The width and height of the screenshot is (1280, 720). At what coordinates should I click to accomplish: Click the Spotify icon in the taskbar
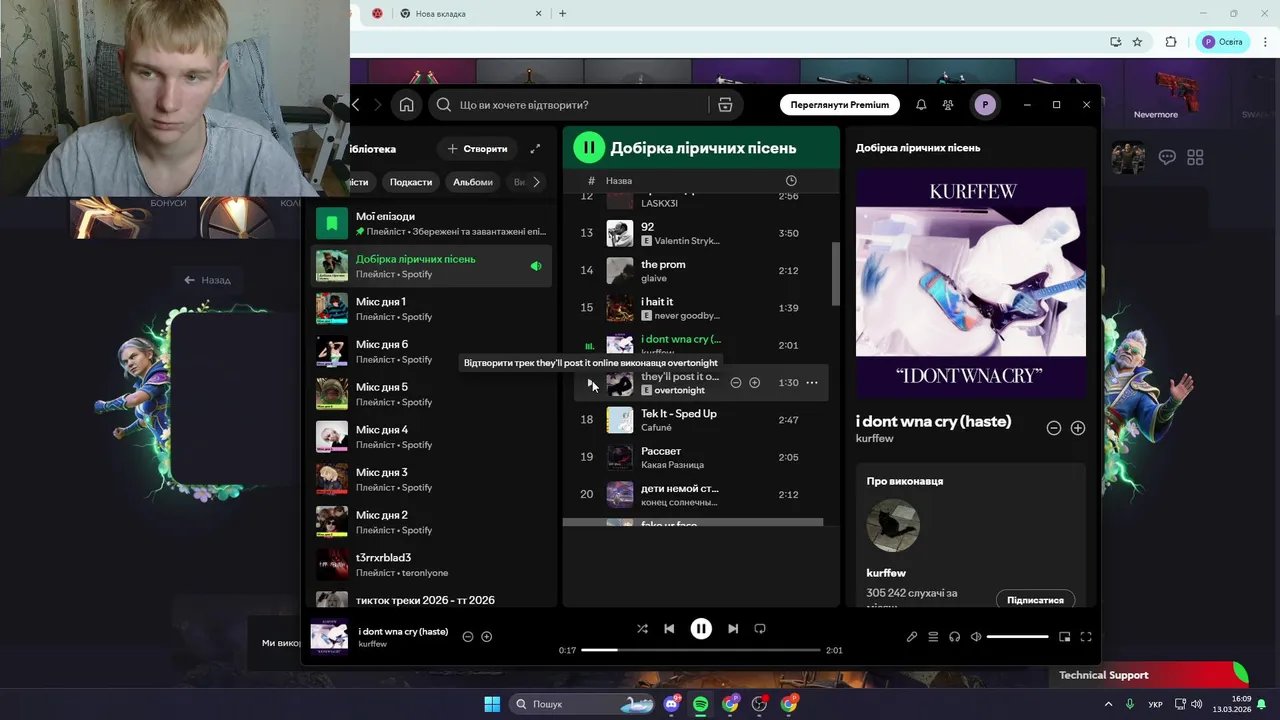700,704
